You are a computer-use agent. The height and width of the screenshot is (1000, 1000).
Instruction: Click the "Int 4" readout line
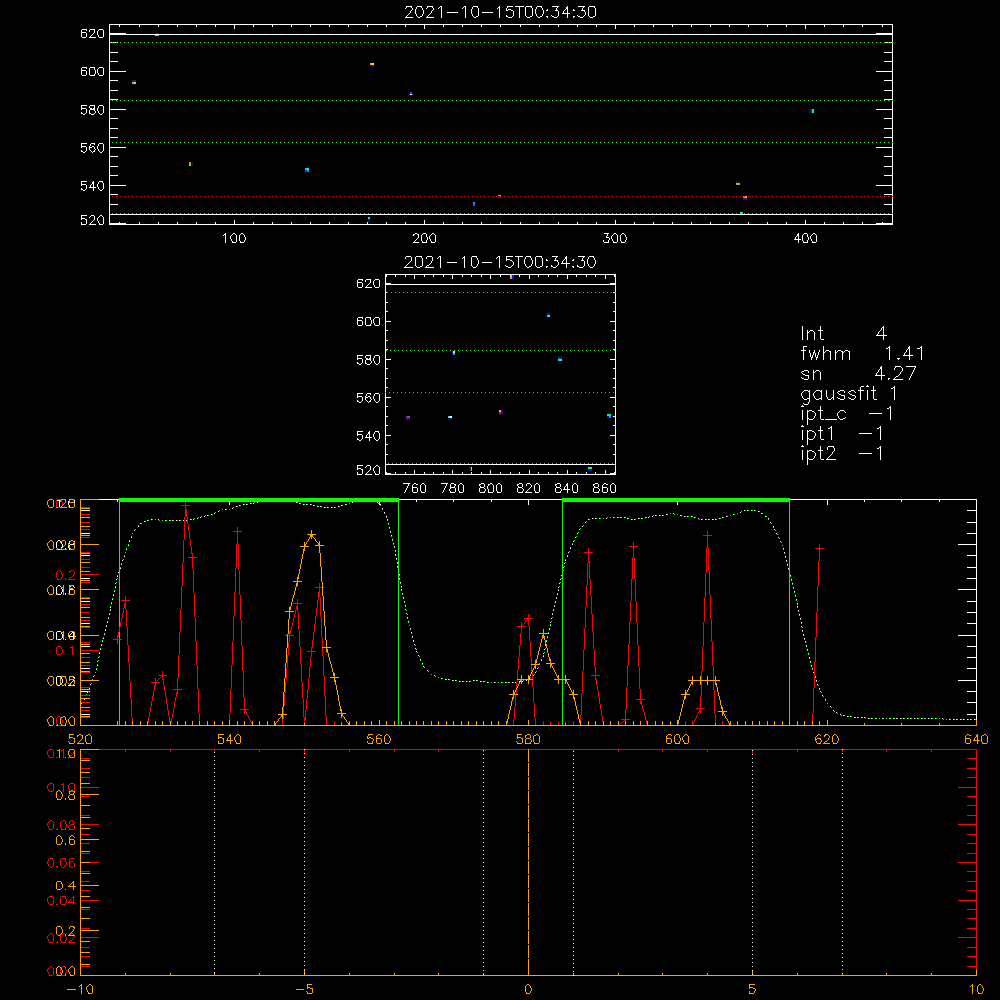coord(843,334)
